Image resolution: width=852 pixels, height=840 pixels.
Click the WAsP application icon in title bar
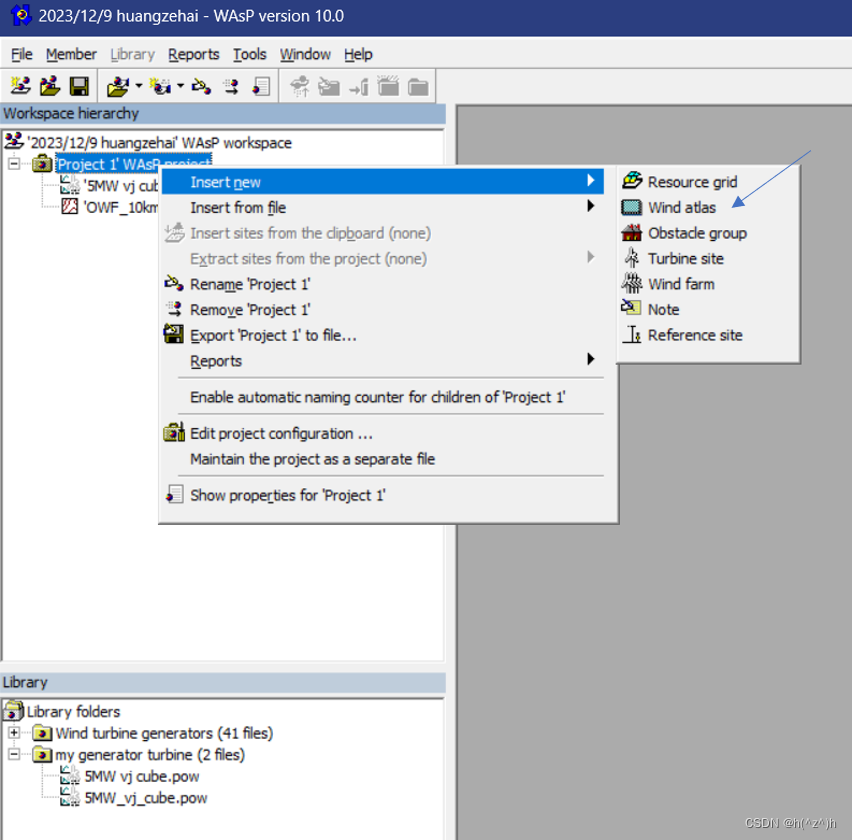(21, 15)
